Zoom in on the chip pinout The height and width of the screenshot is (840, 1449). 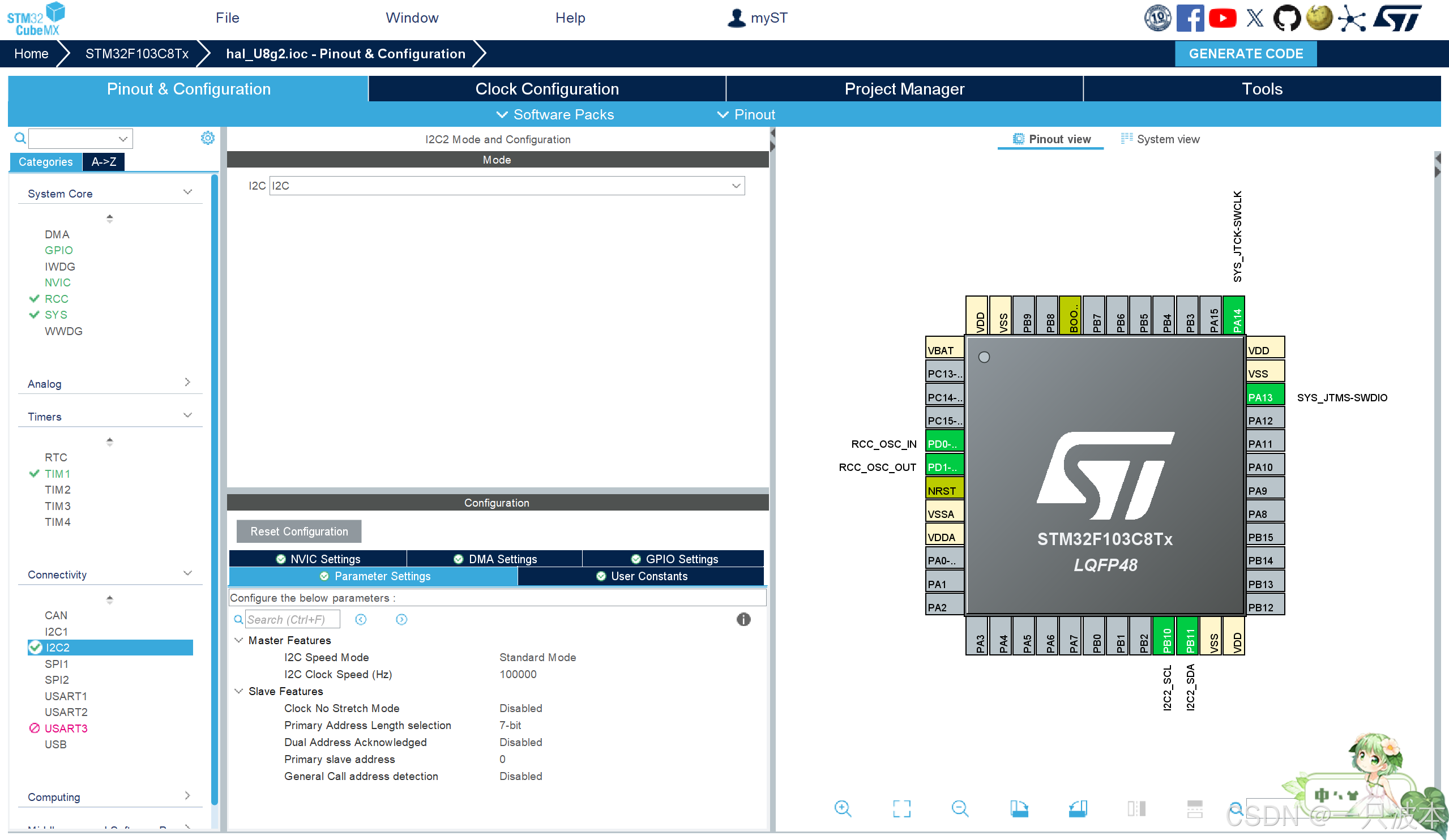pos(843,808)
